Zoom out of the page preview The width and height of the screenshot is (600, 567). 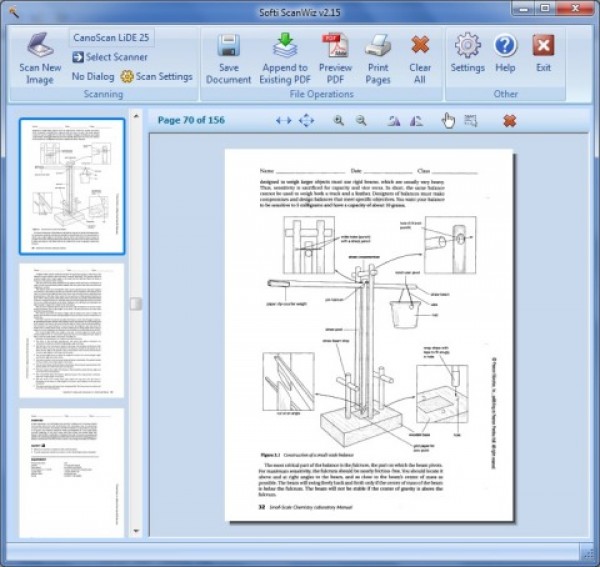pos(361,121)
